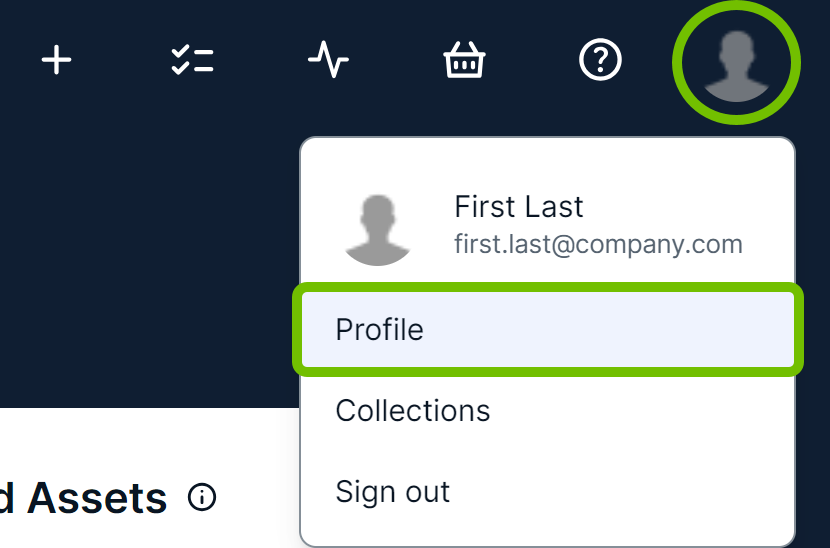The image size is (830, 548).
Task: Click the avatar picture inside account menu
Action: coord(378,229)
